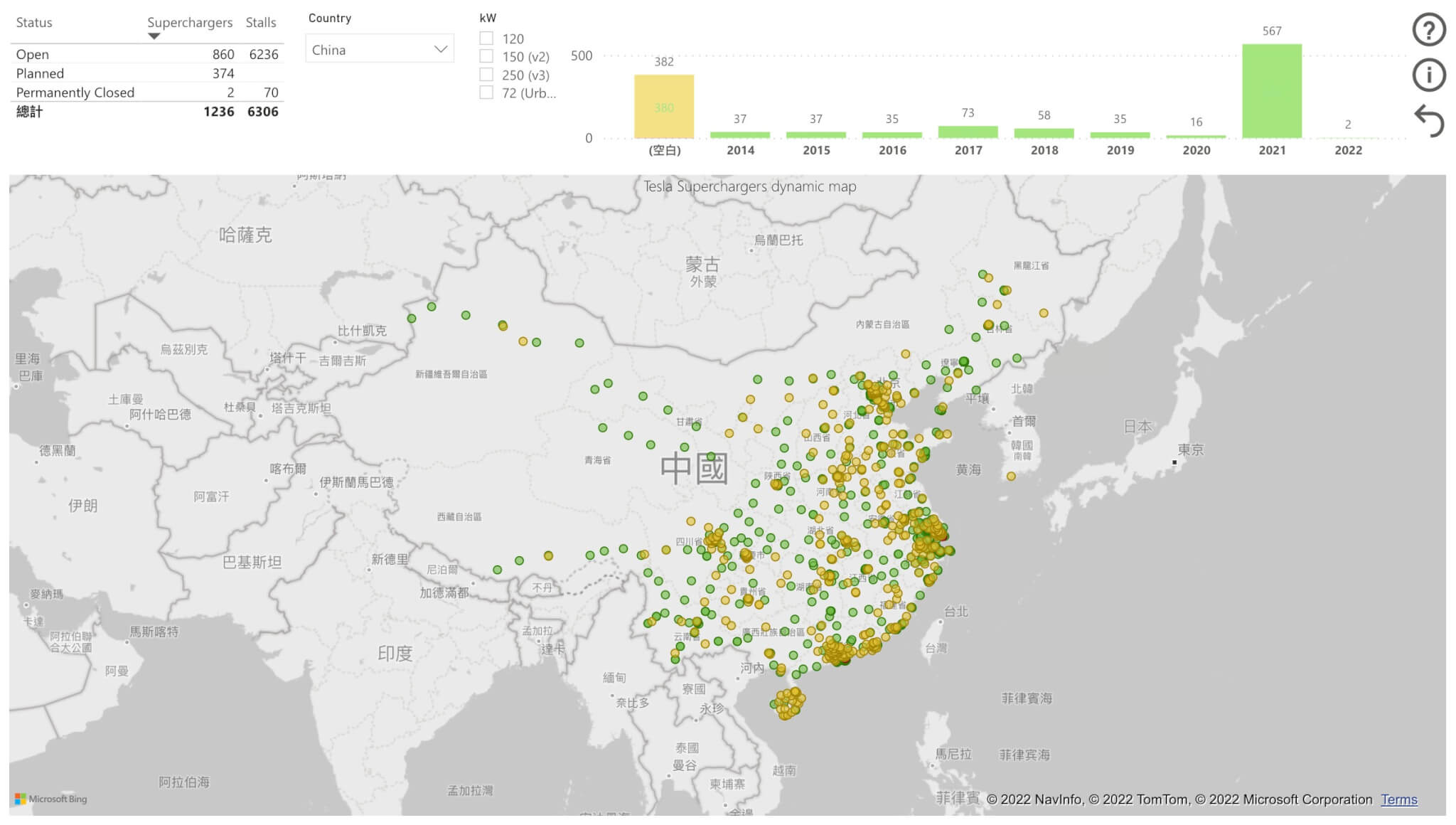Click the 黑龍江省 label on map
Screen dimensions: 1456x825
(1031, 265)
